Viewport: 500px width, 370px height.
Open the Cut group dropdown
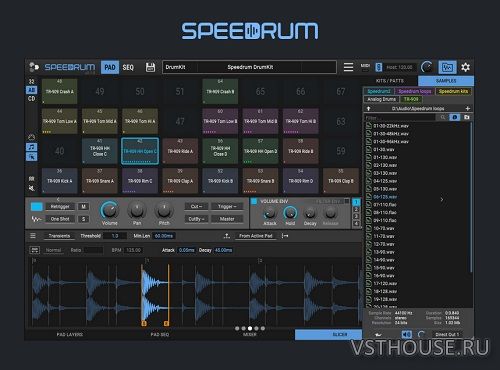click(x=196, y=207)
